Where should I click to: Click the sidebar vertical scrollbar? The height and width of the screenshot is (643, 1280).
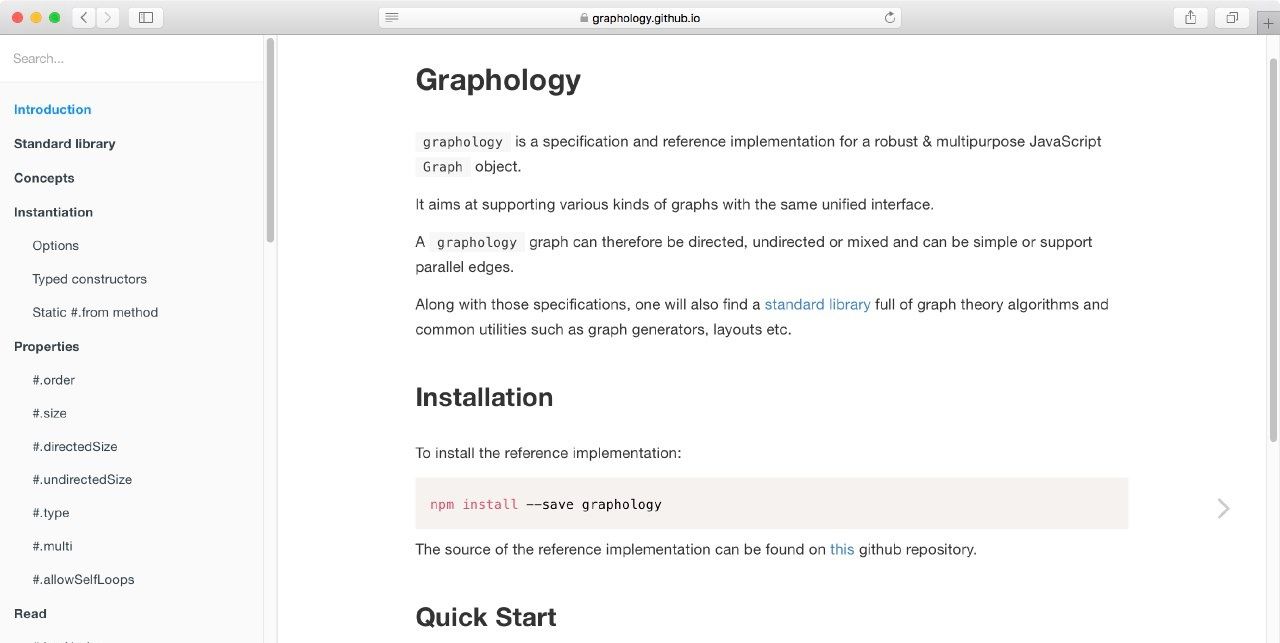(270, 140)
